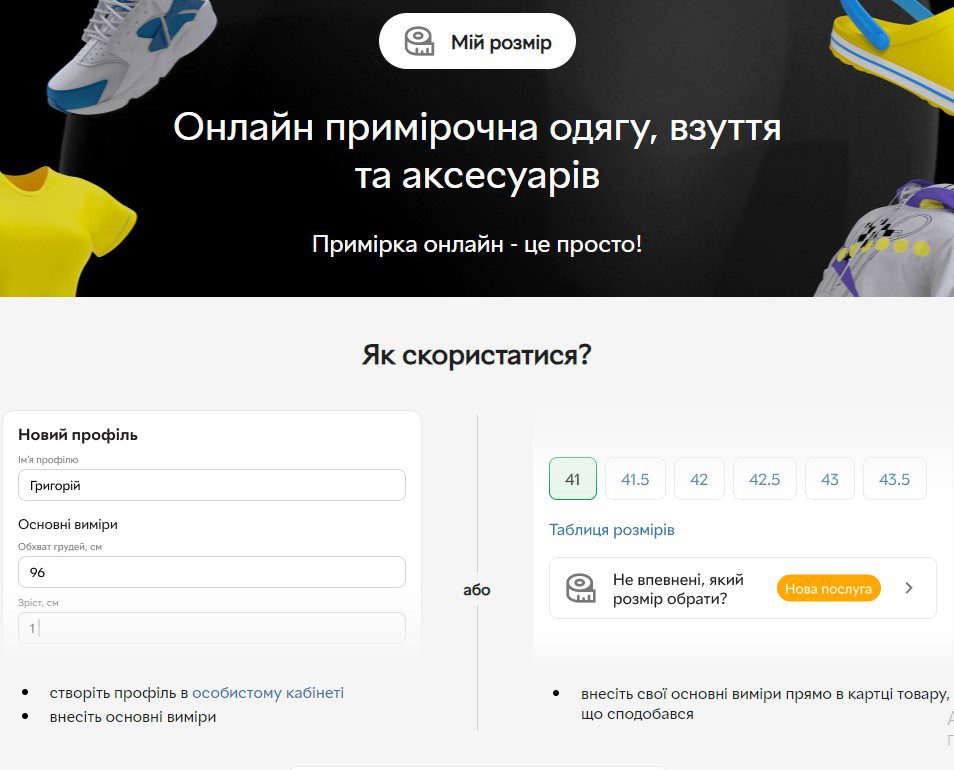The height and width of the screenshot is (770, 954).
Task: Choose shoe size 43
Action: 830,479
